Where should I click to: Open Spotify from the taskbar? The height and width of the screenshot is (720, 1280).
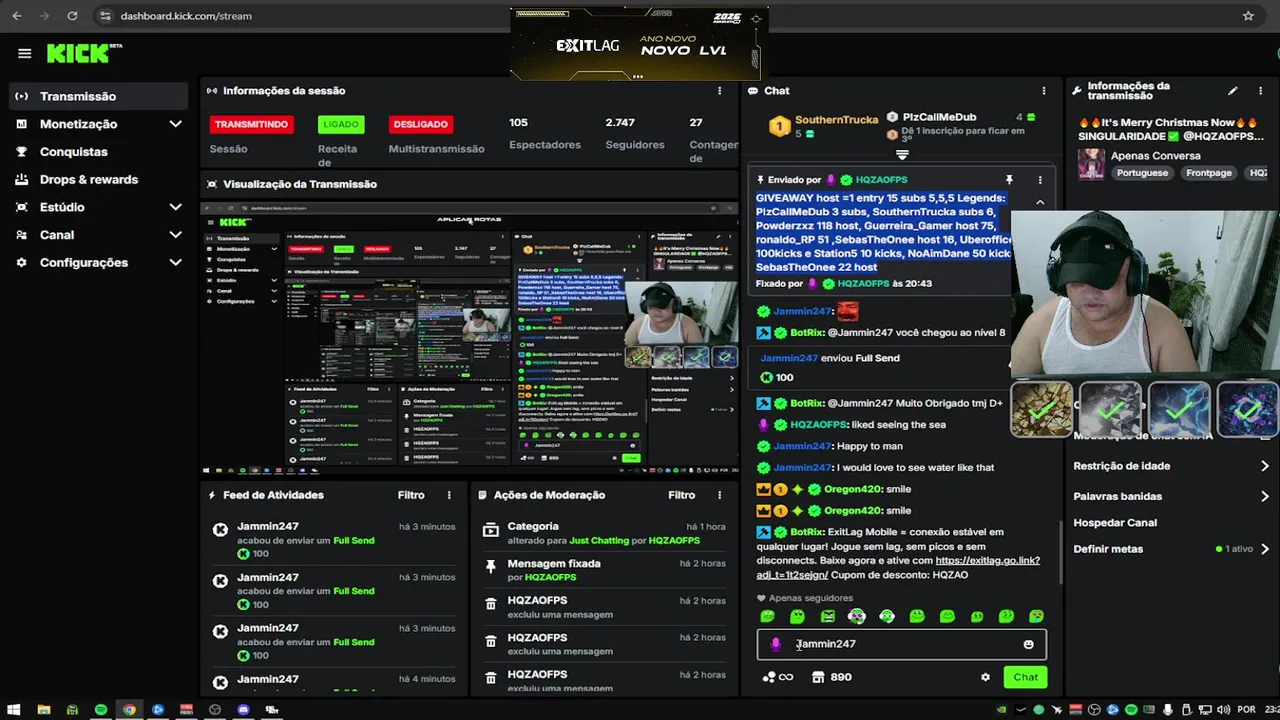click(x=100, y=709)
